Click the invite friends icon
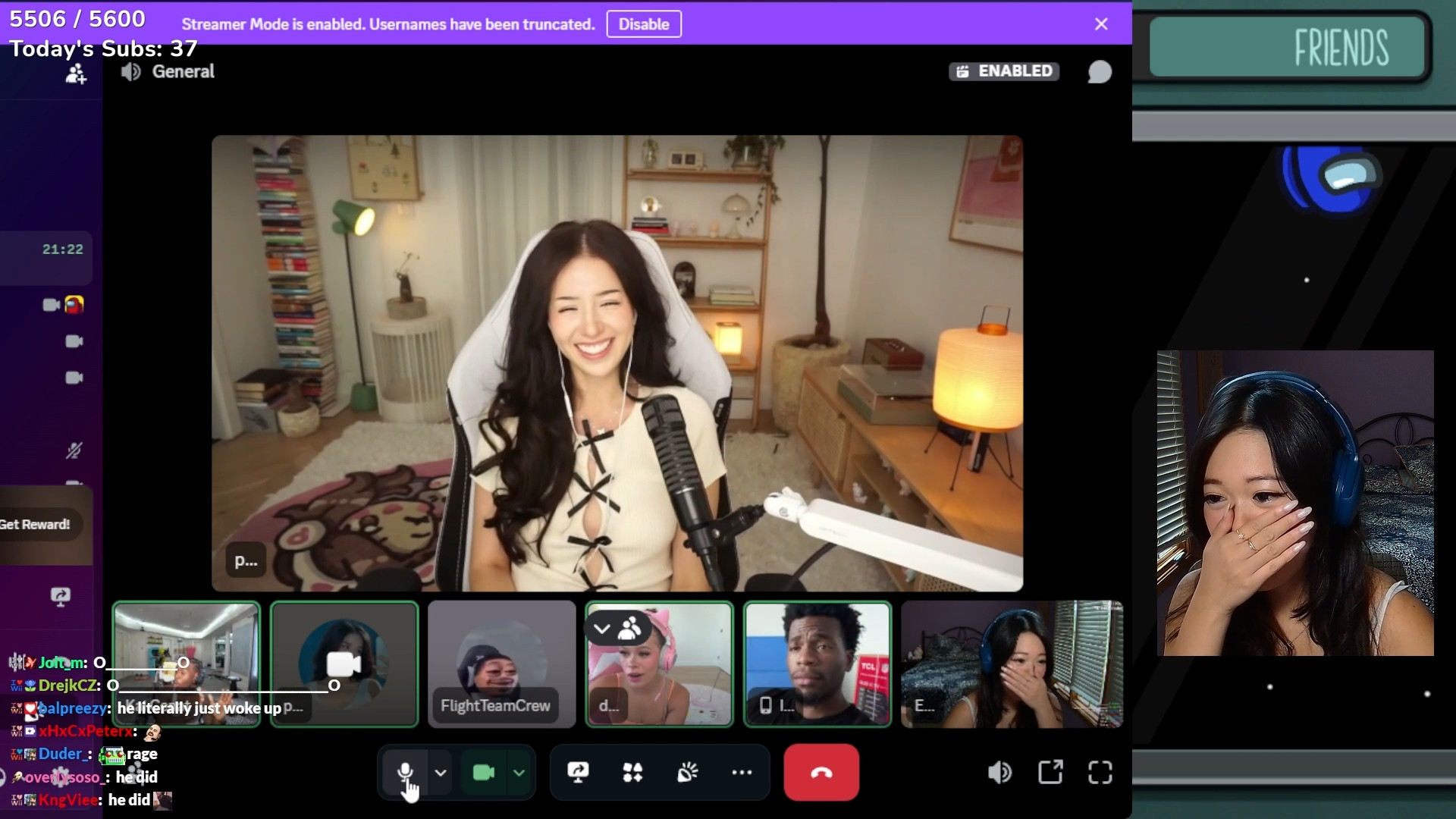The image size is (1456, 819). (76, 74)
